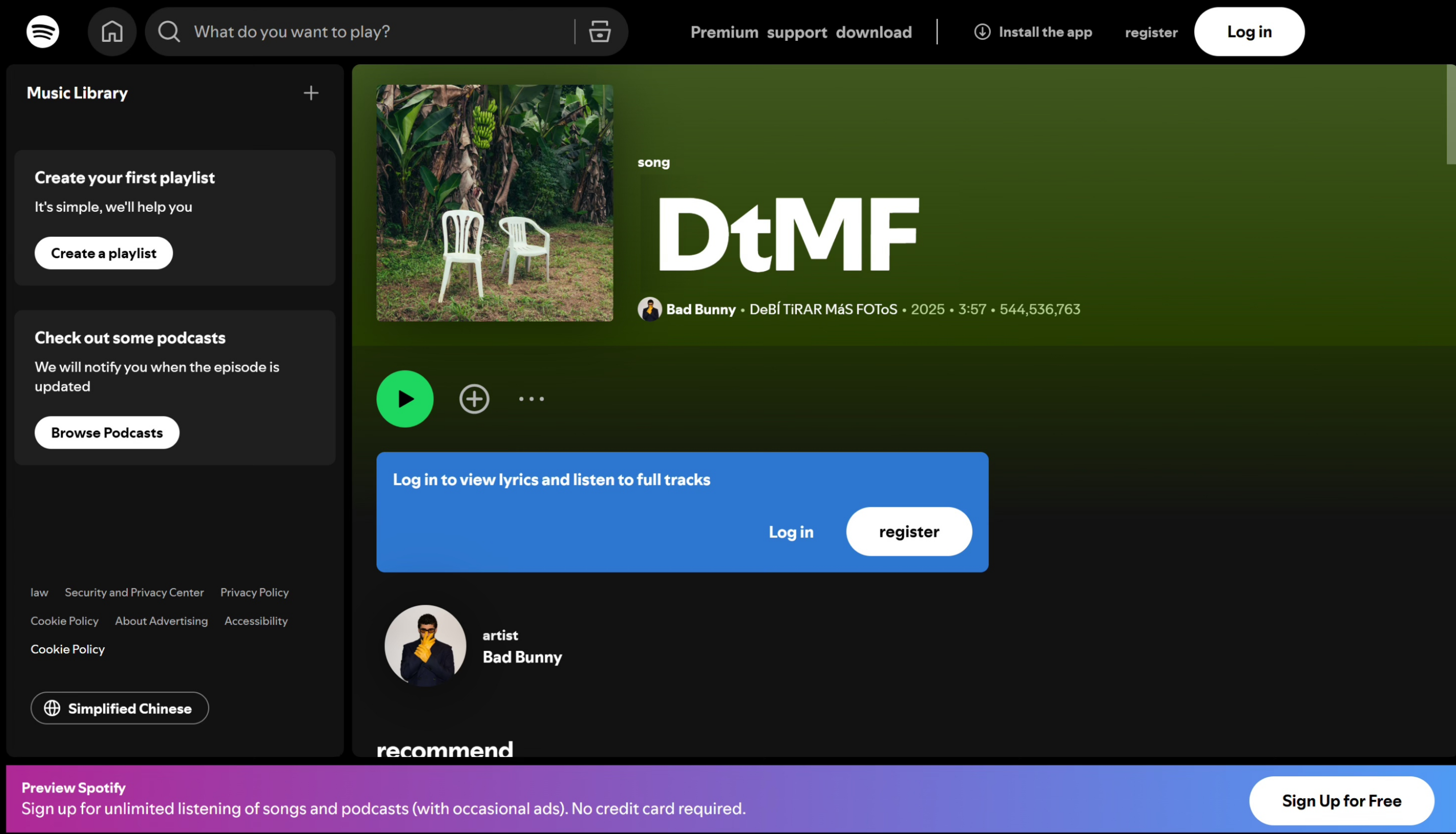Image resolution: width=1456 pixels, height=834 pixels.
Task: Open the Simplified Chinese language selector
Action: point(119,708)
